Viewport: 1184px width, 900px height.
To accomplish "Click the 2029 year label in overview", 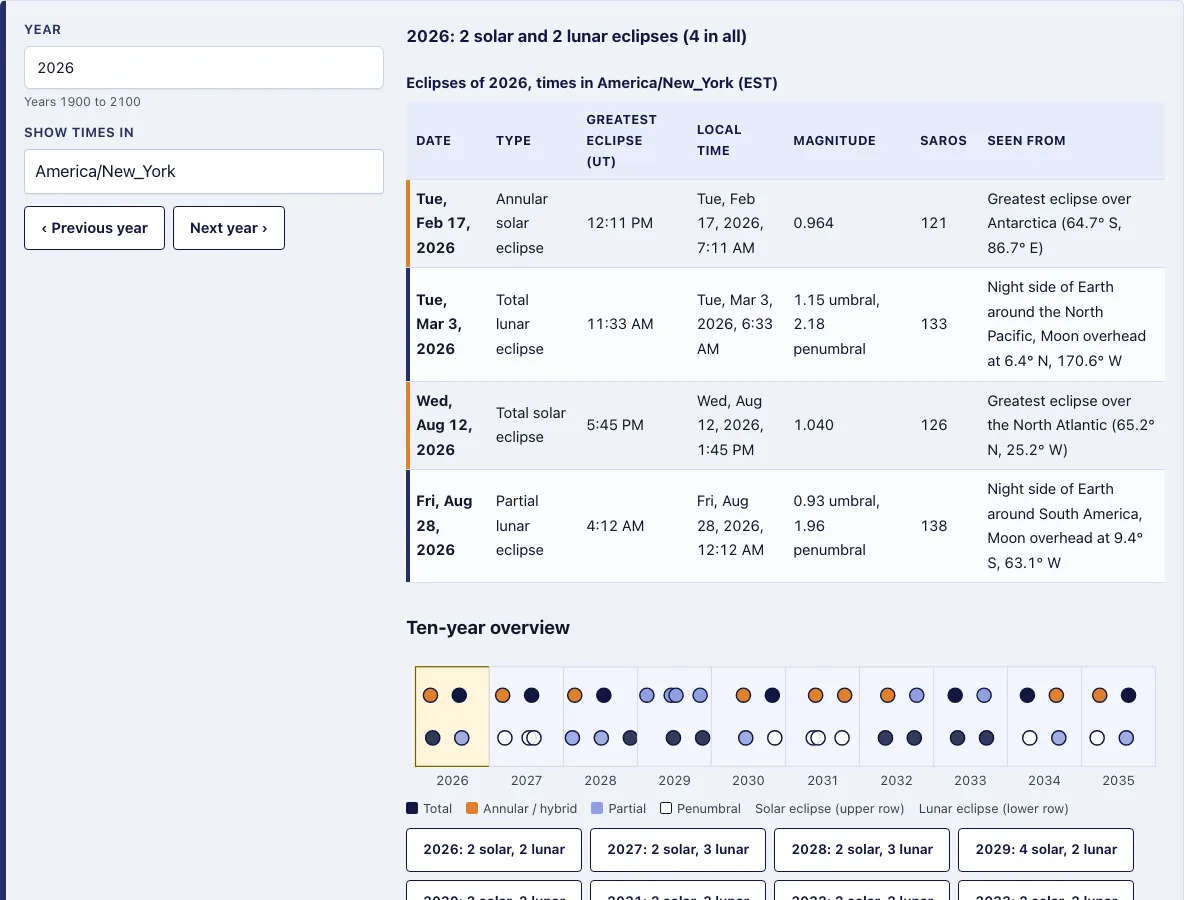I will [x=674, y=780].
